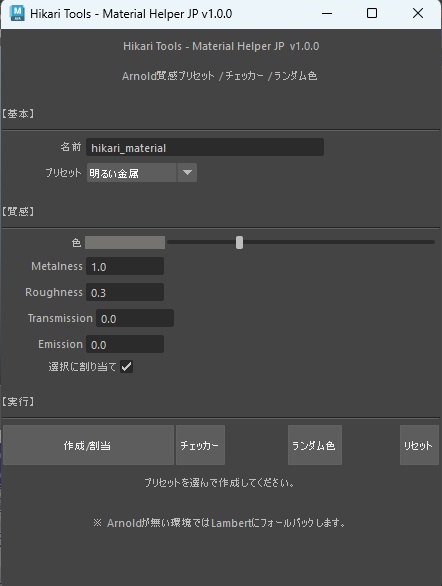Click the 色 slider handle
The width and height of the screenshot is (442, 586).
click(x=239, y=242)
